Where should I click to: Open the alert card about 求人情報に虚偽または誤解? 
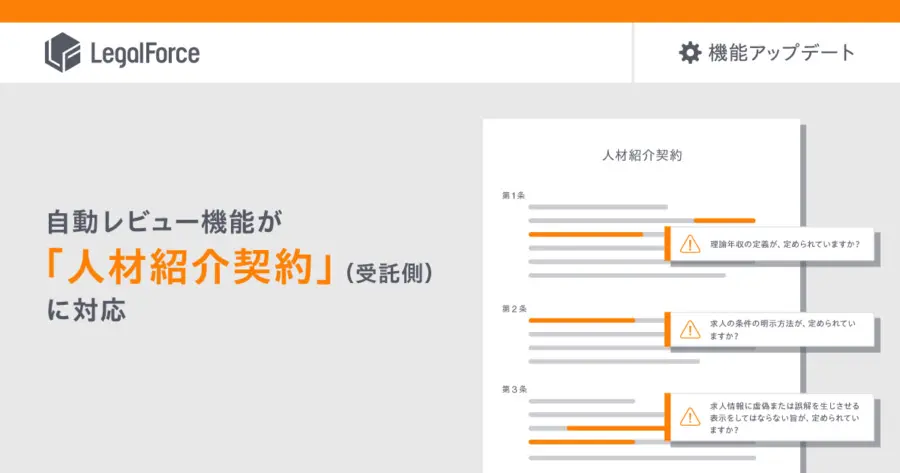pos(769,417)
